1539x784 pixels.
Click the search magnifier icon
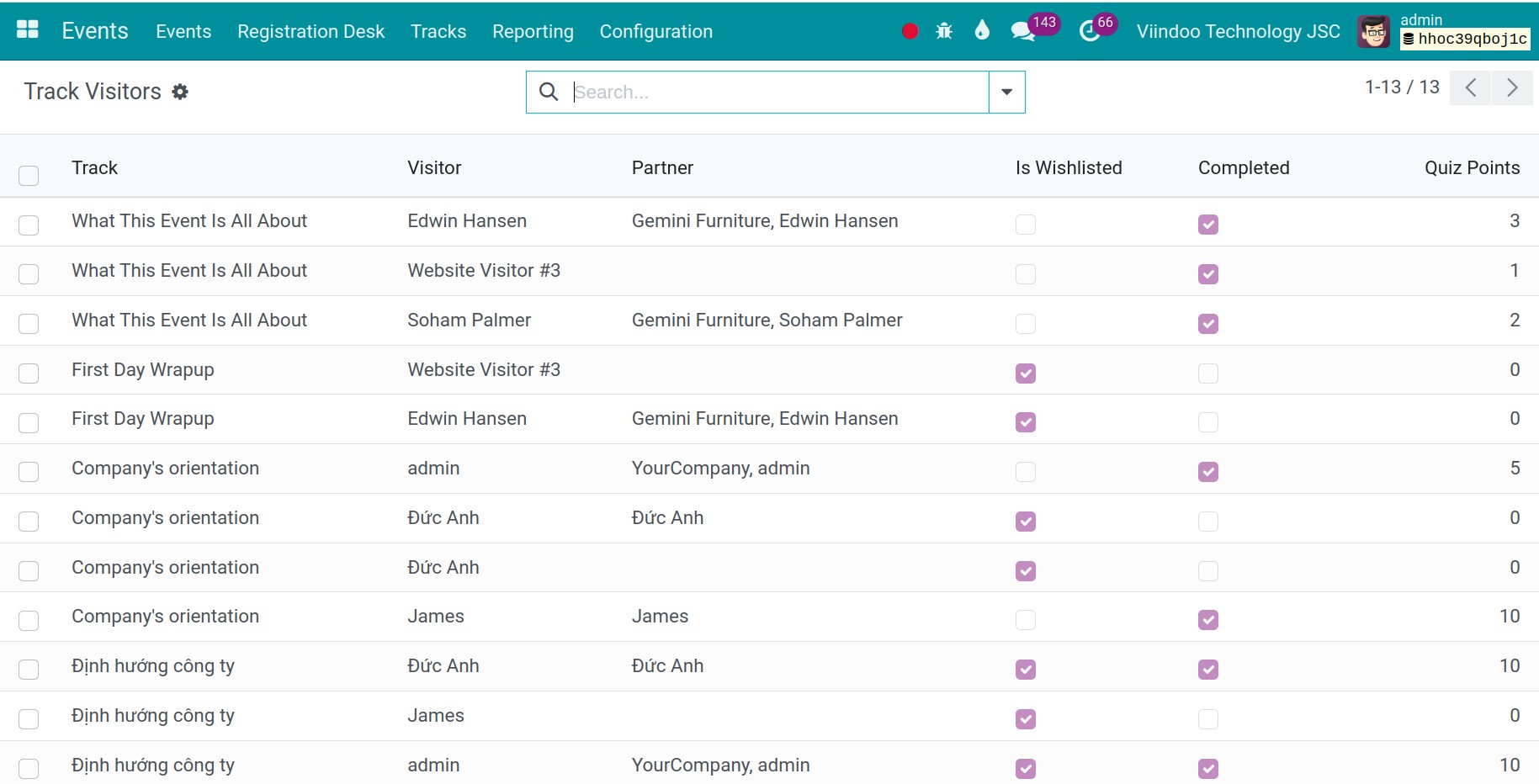coord(549,92)
